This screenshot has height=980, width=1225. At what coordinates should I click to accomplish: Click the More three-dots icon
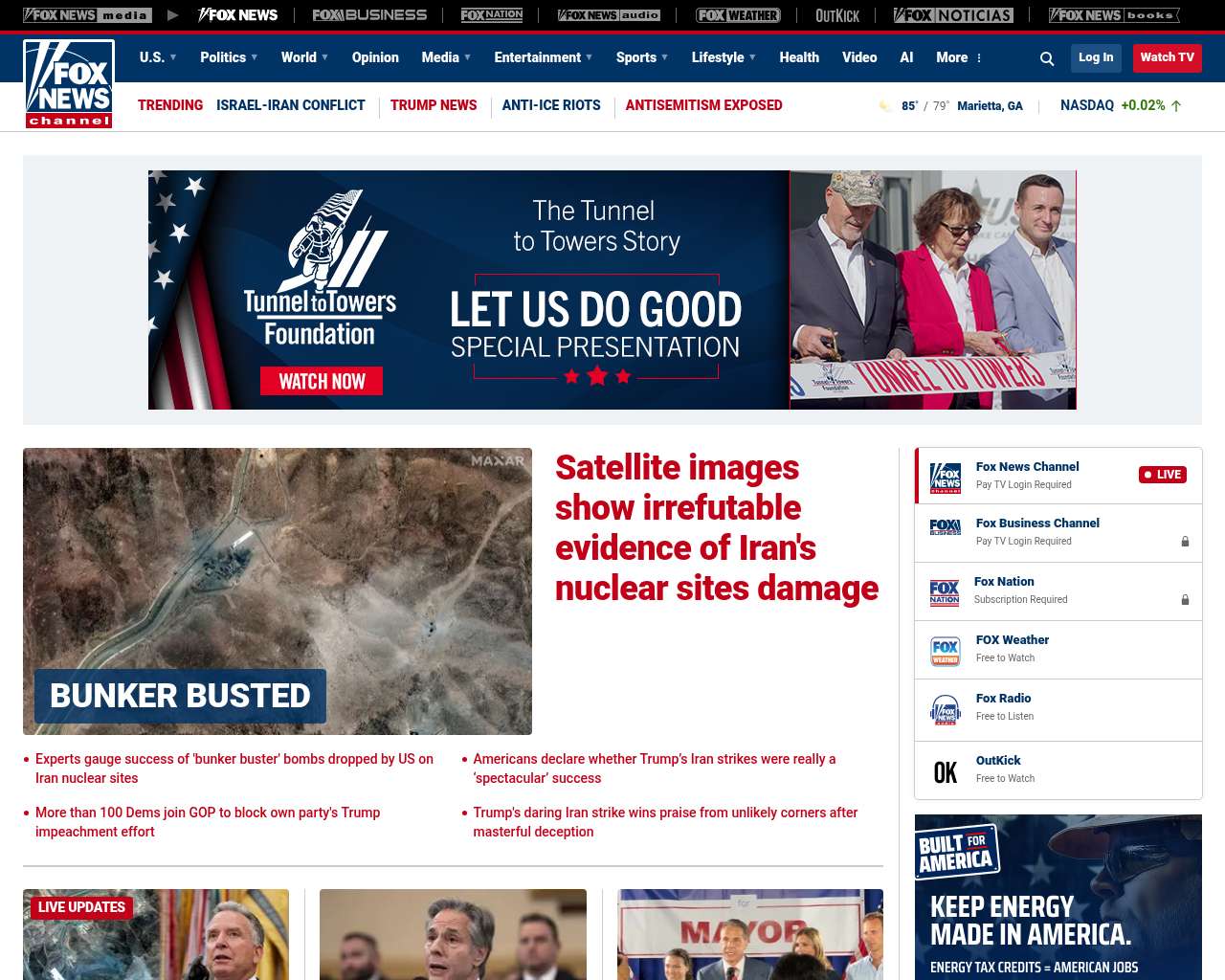tap(979, 58)
